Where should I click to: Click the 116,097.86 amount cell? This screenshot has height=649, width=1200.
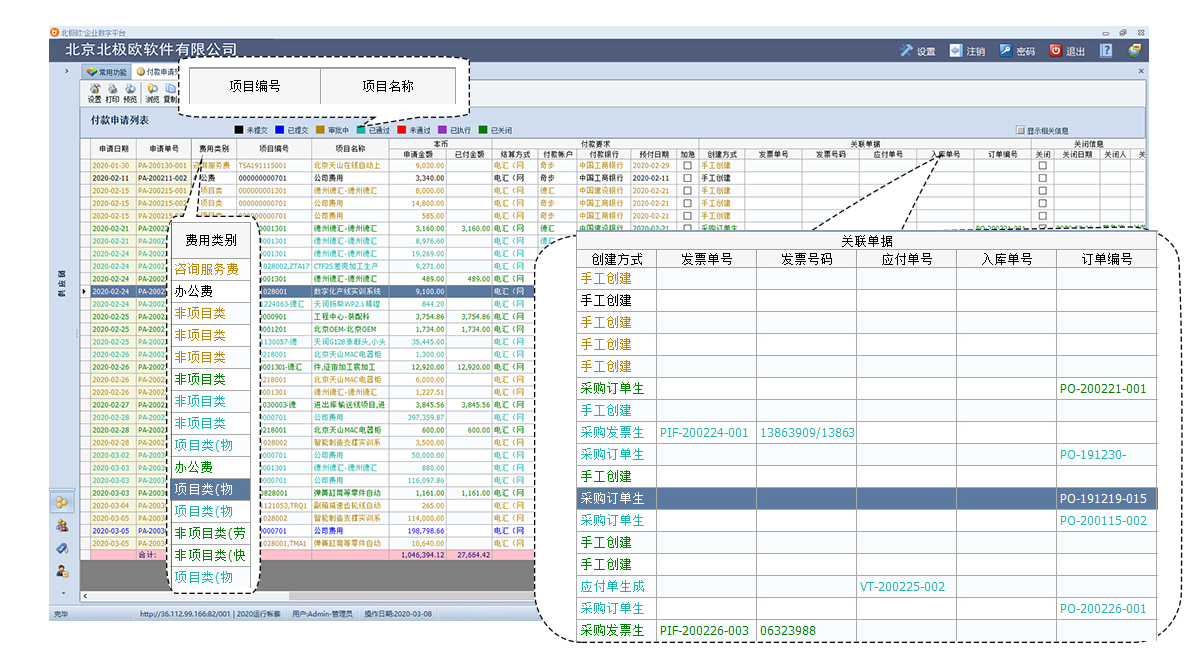point(417,480)
